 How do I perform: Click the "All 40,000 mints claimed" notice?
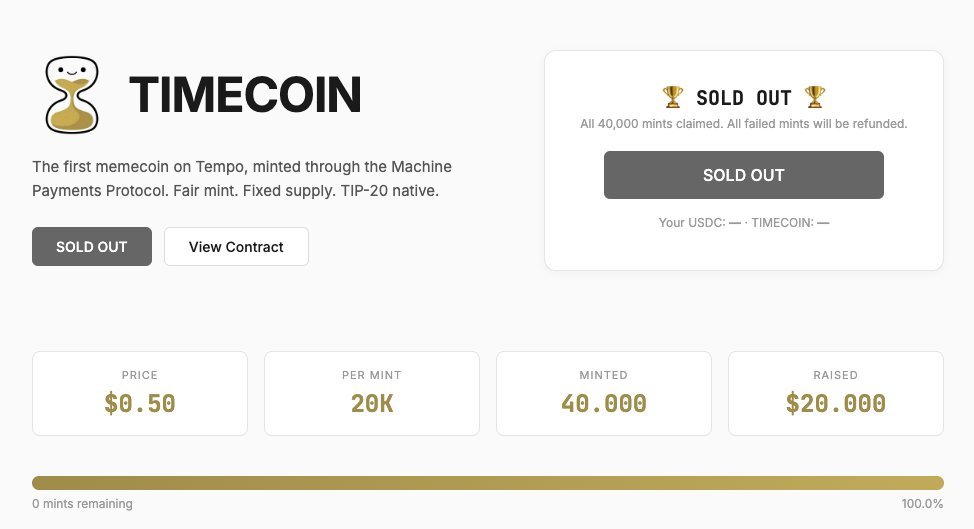click(x=743, y=124)
